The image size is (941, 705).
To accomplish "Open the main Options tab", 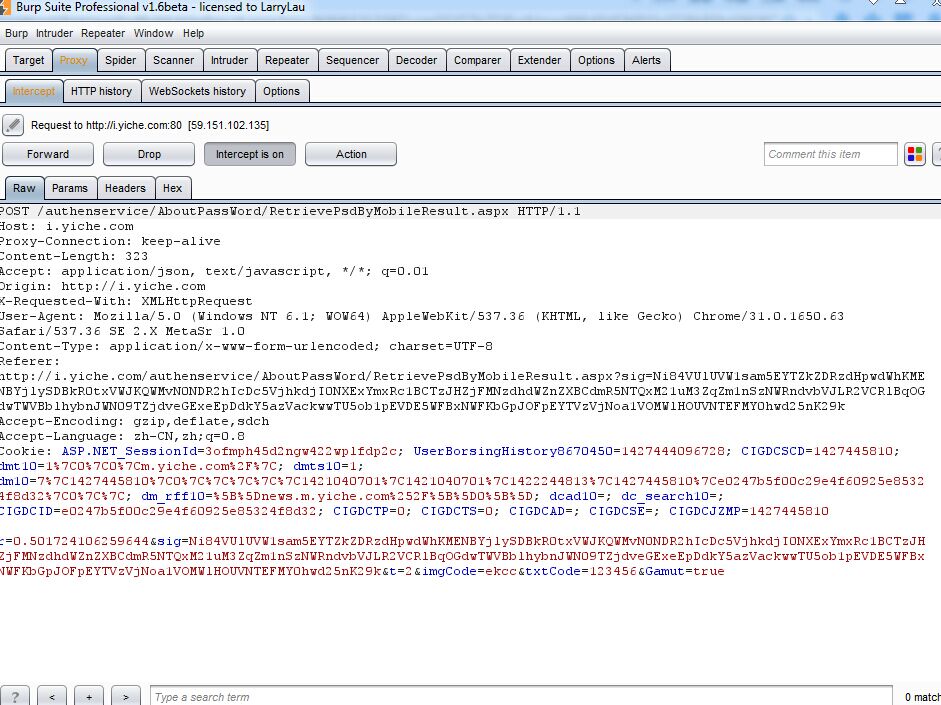I will (x=596, y=60).
